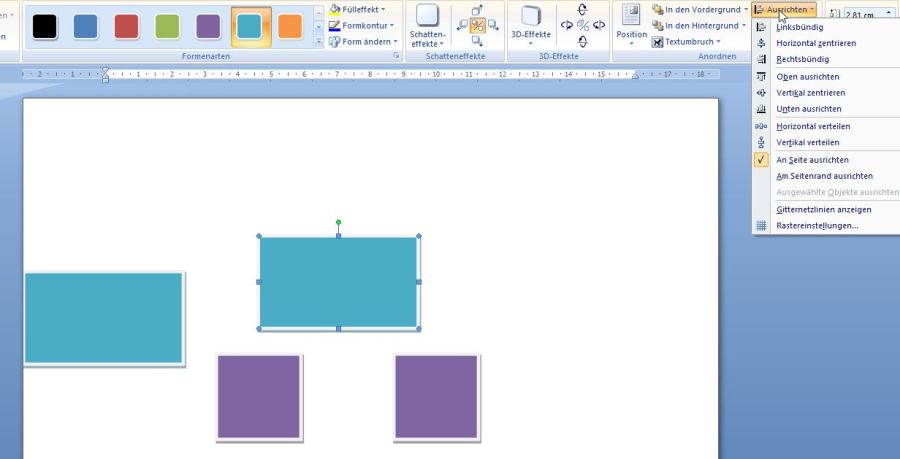
Task: Click the shape height field 2,81 cm
Action: pos(863,14)
